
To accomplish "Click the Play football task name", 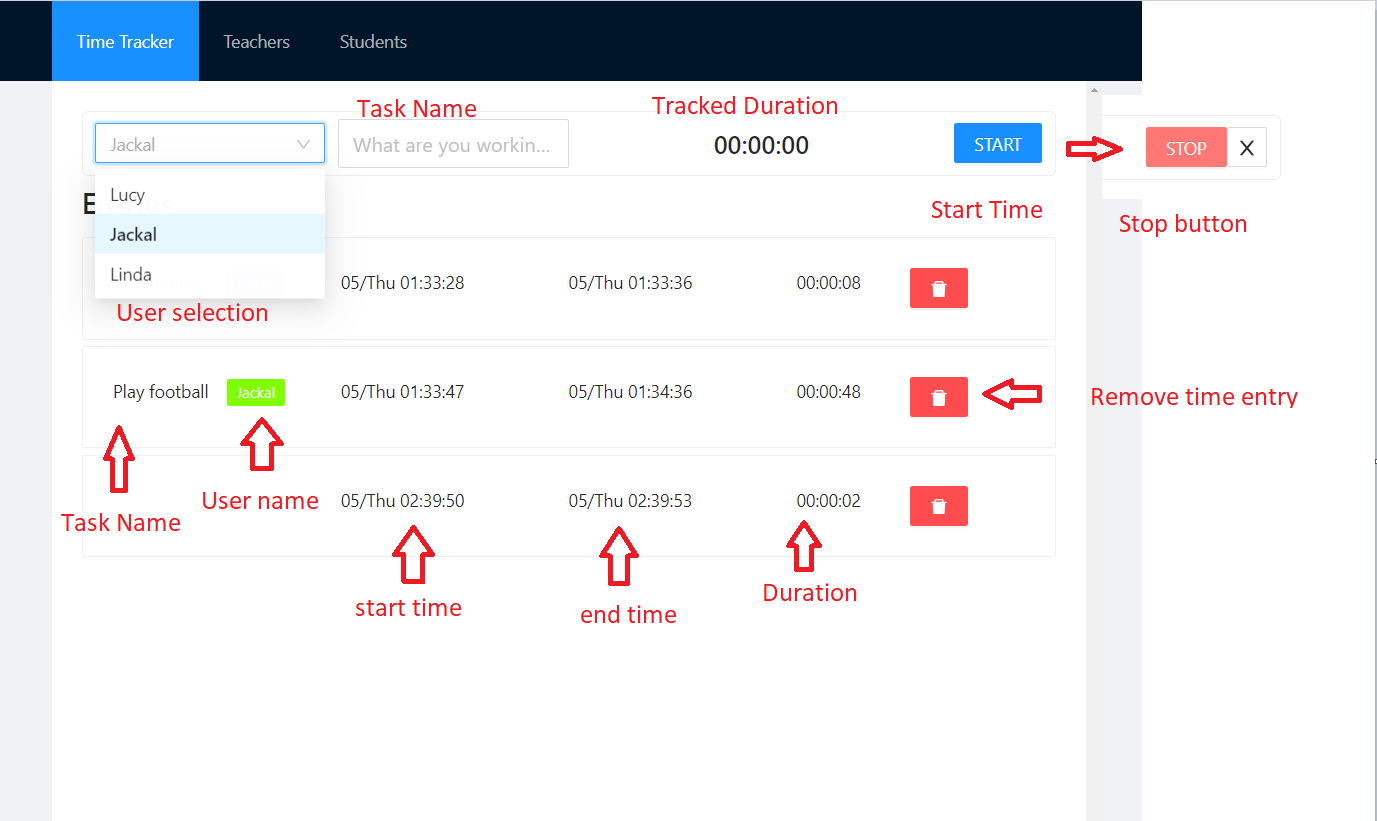I will pos(160,391).
